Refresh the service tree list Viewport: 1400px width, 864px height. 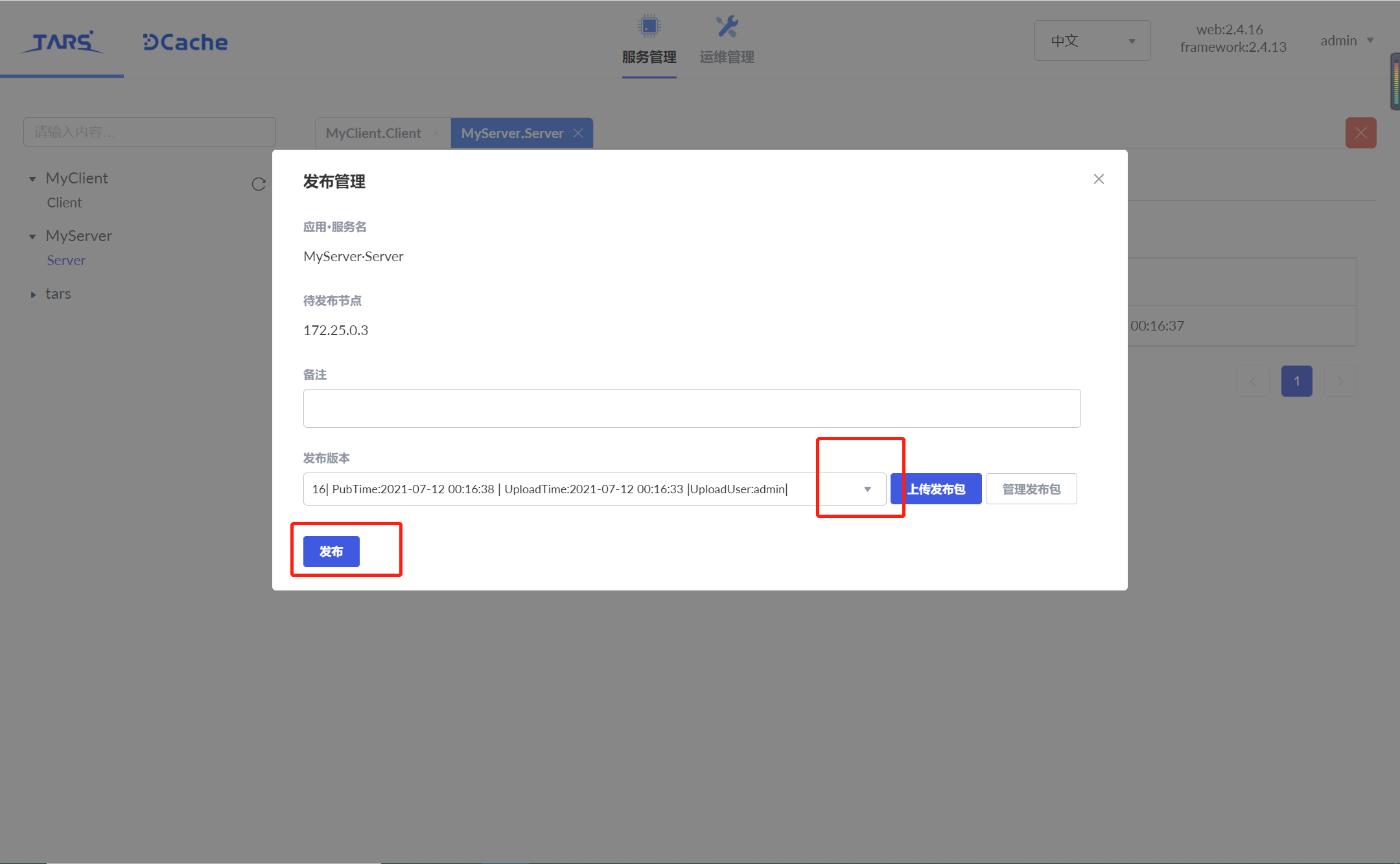259,185
